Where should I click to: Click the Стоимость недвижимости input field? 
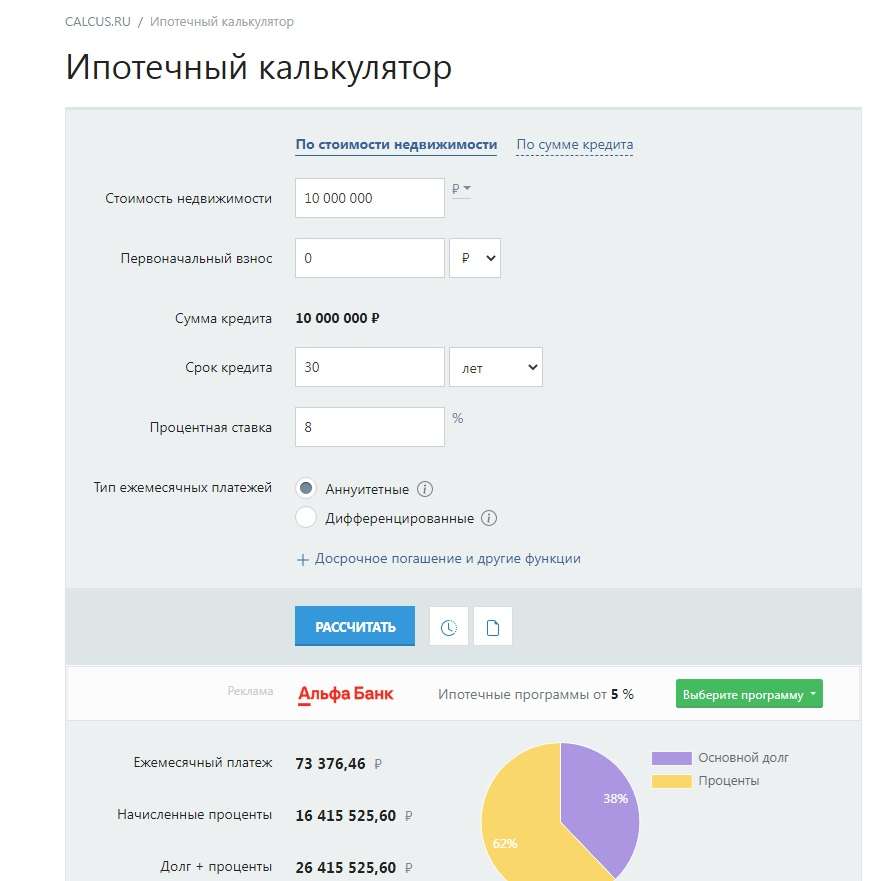point(370,198)
